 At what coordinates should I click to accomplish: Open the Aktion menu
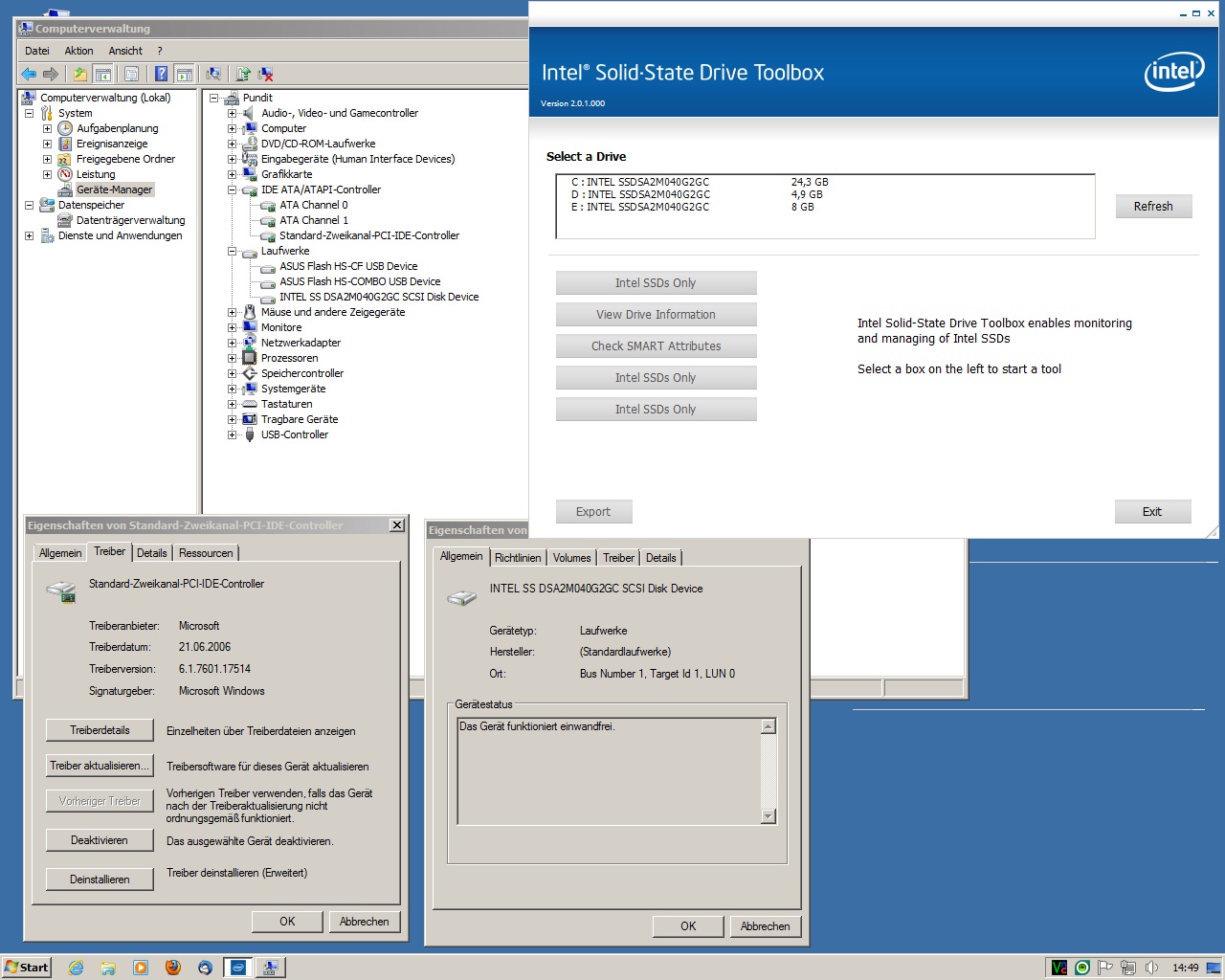(78, 51)
